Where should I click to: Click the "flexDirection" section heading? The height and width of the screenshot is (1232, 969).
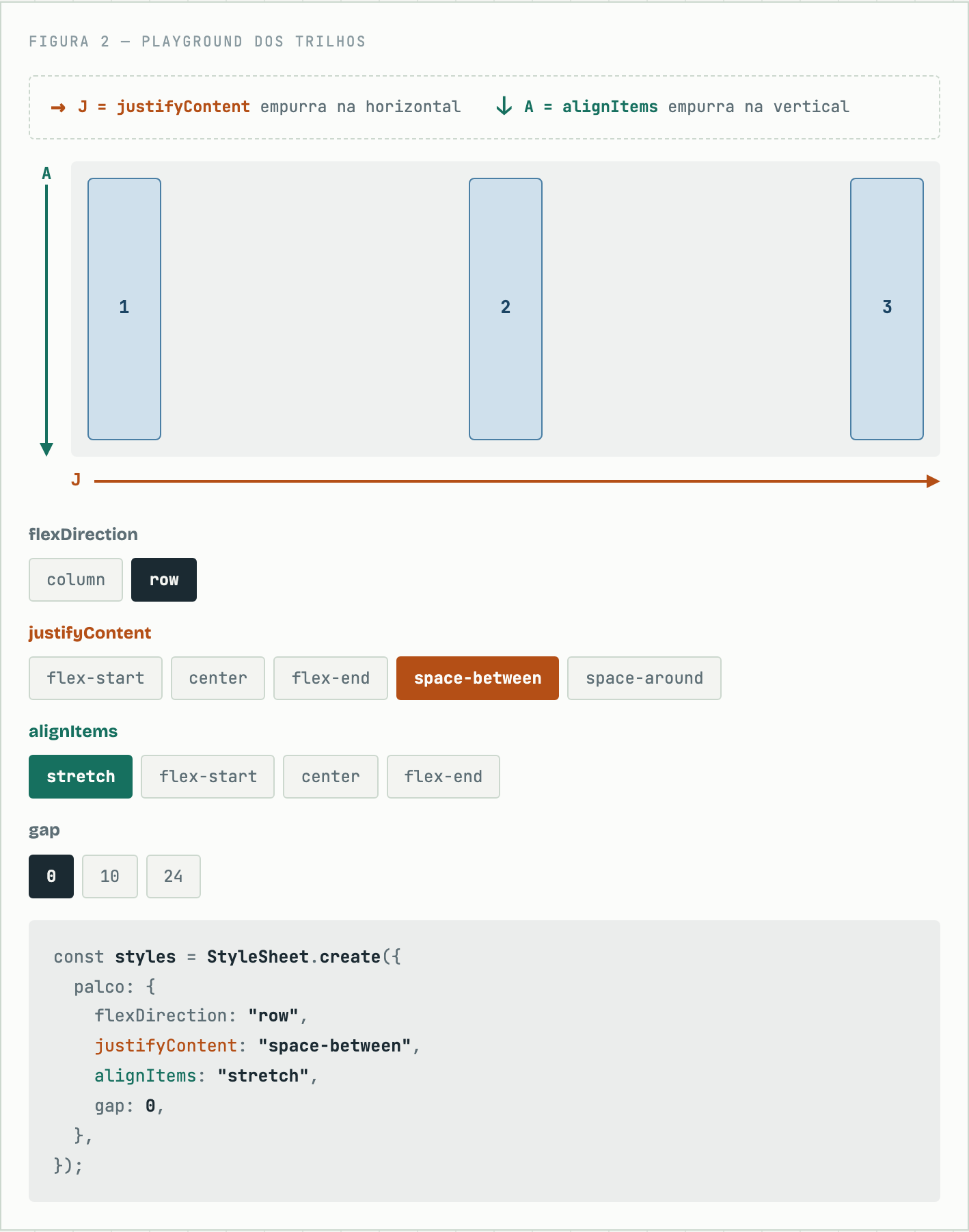tap(83, 535)
